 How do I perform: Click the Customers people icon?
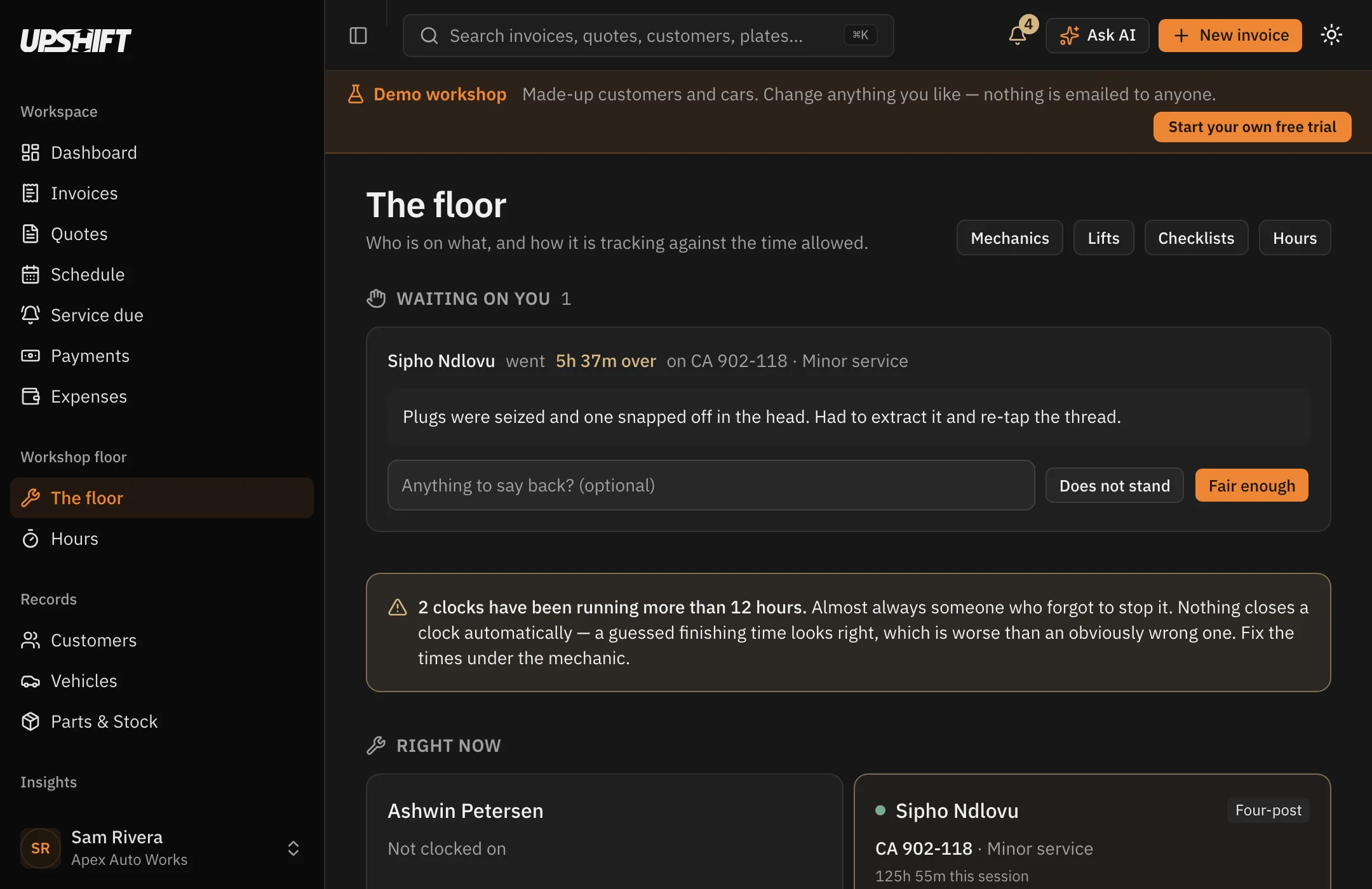point(30,640)
